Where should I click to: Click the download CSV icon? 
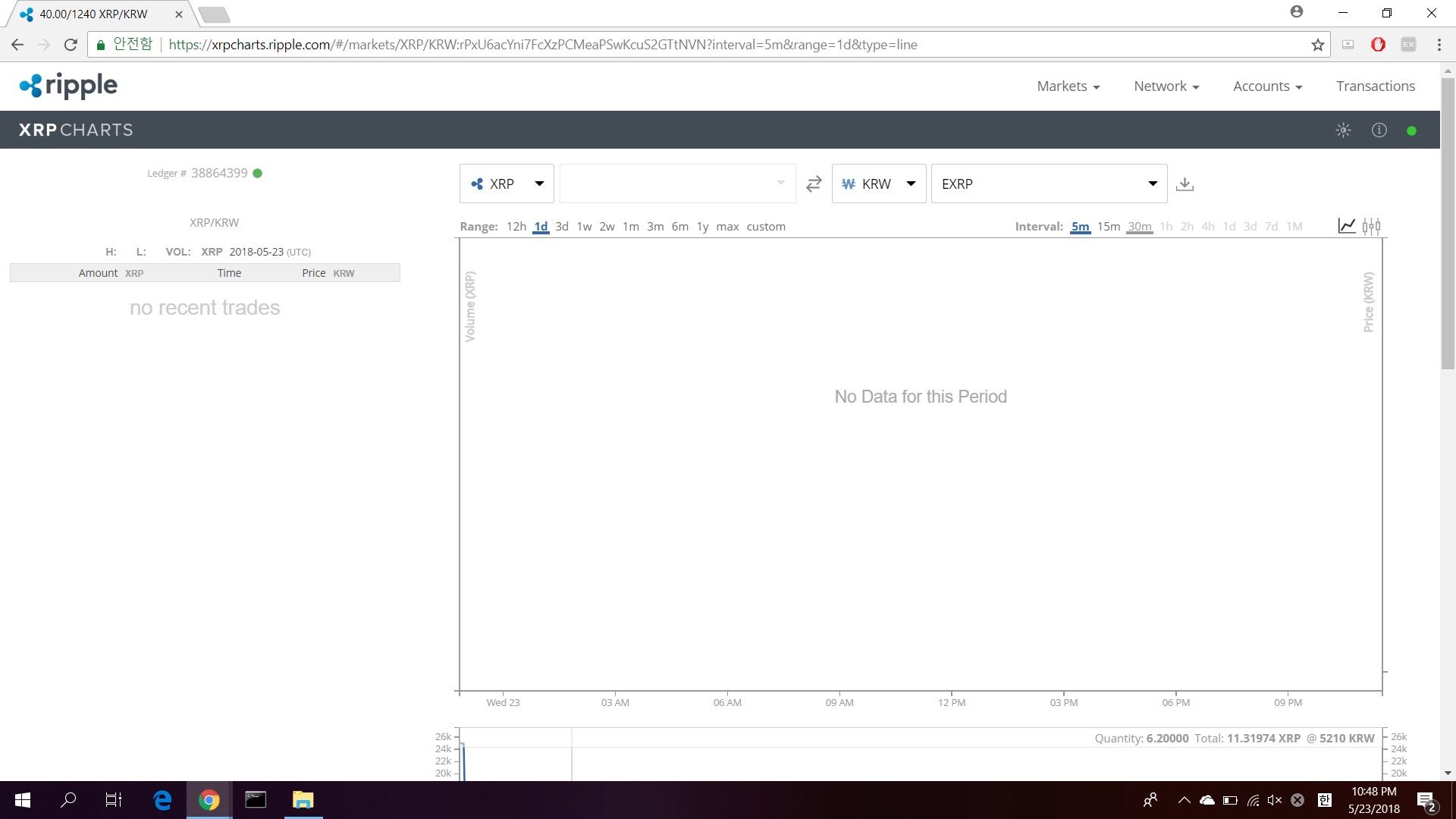[1185, 184]
